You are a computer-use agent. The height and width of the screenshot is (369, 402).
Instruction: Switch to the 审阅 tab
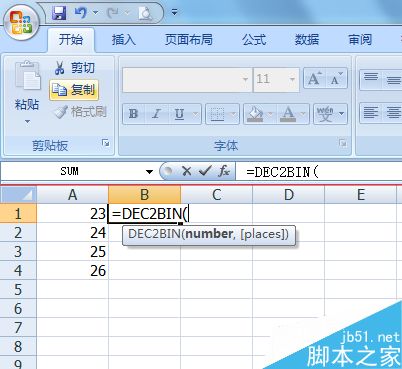pyautogui.click(x=360, y=40)
